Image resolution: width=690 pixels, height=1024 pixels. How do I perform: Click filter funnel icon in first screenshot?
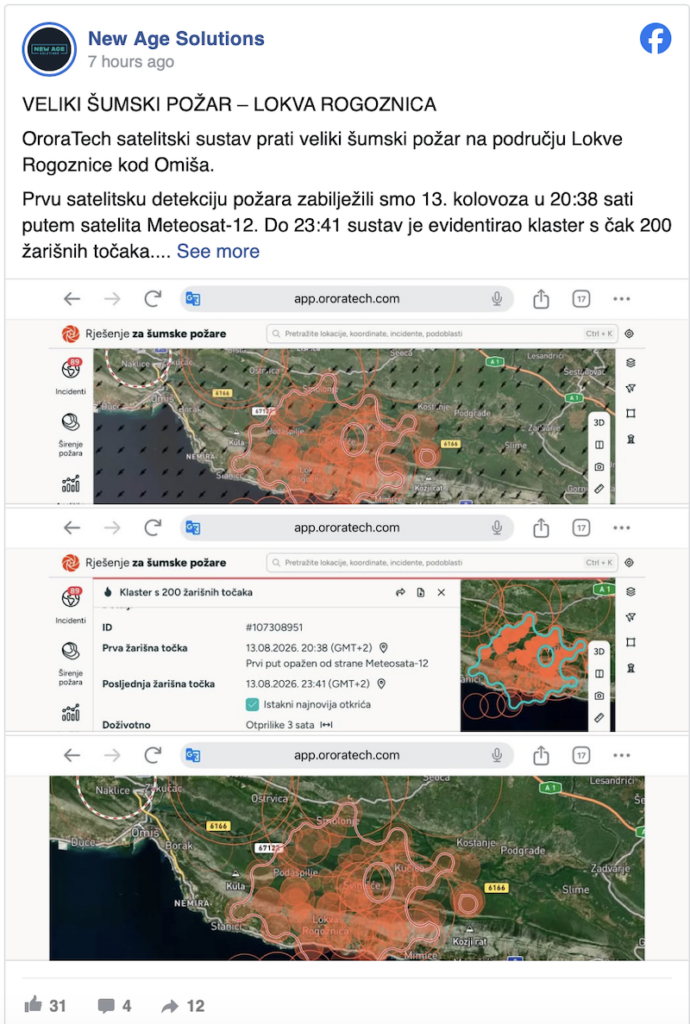click(x=631, y=388)
